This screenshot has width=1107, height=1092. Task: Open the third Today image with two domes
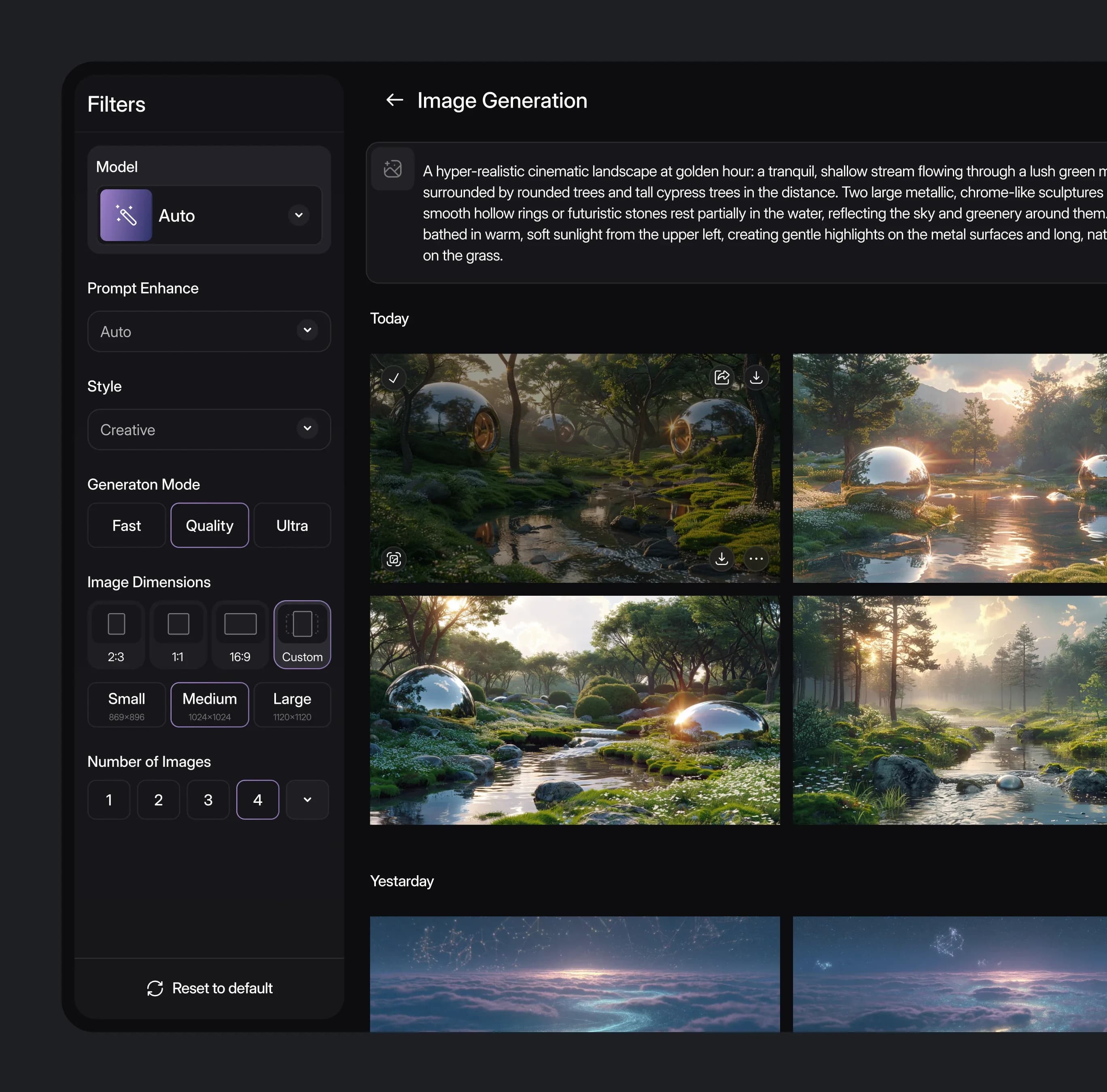click(x=575, y=710)
